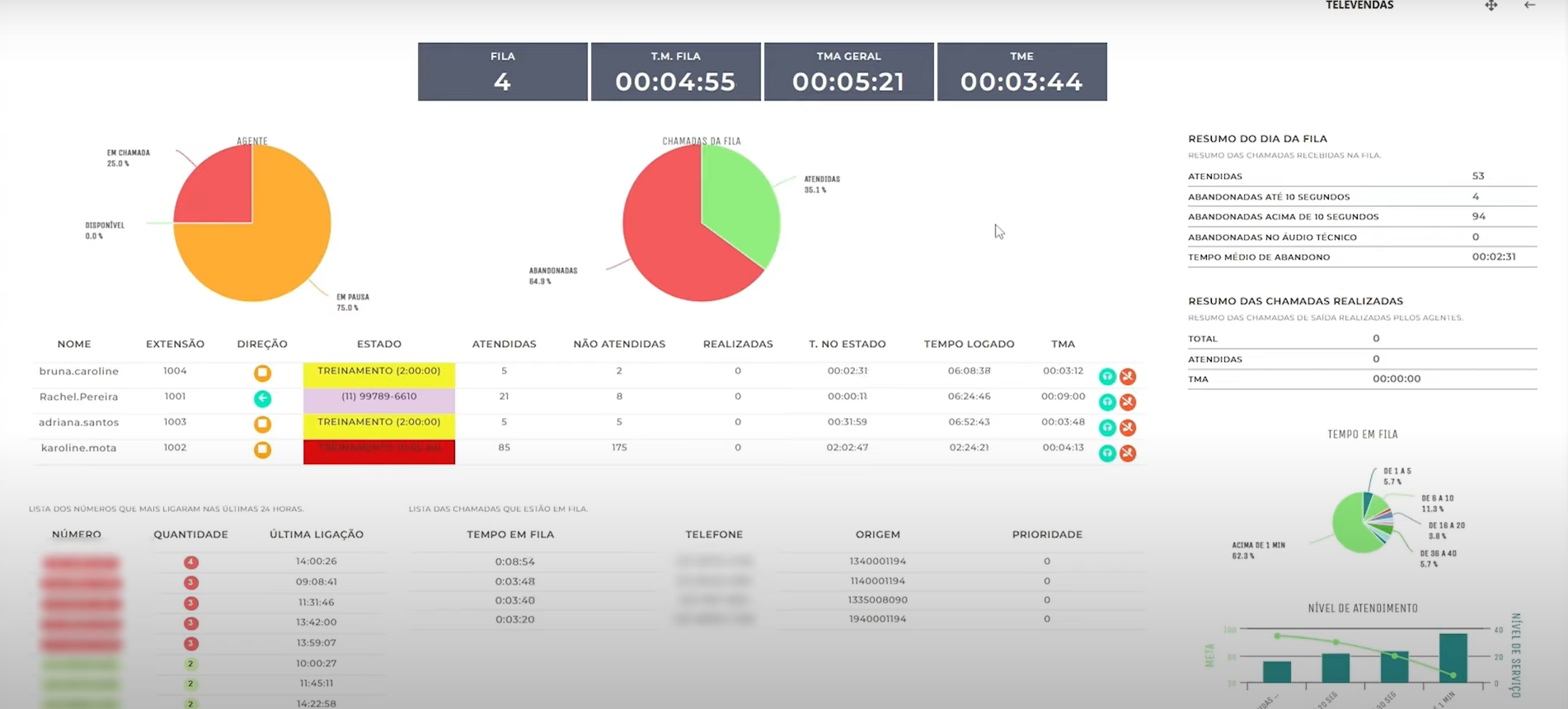Viewport: 1568px width, 709px height.
Task: Click the red hang-up icon for Rachel.Pereira
Action: click(1128, 402)
